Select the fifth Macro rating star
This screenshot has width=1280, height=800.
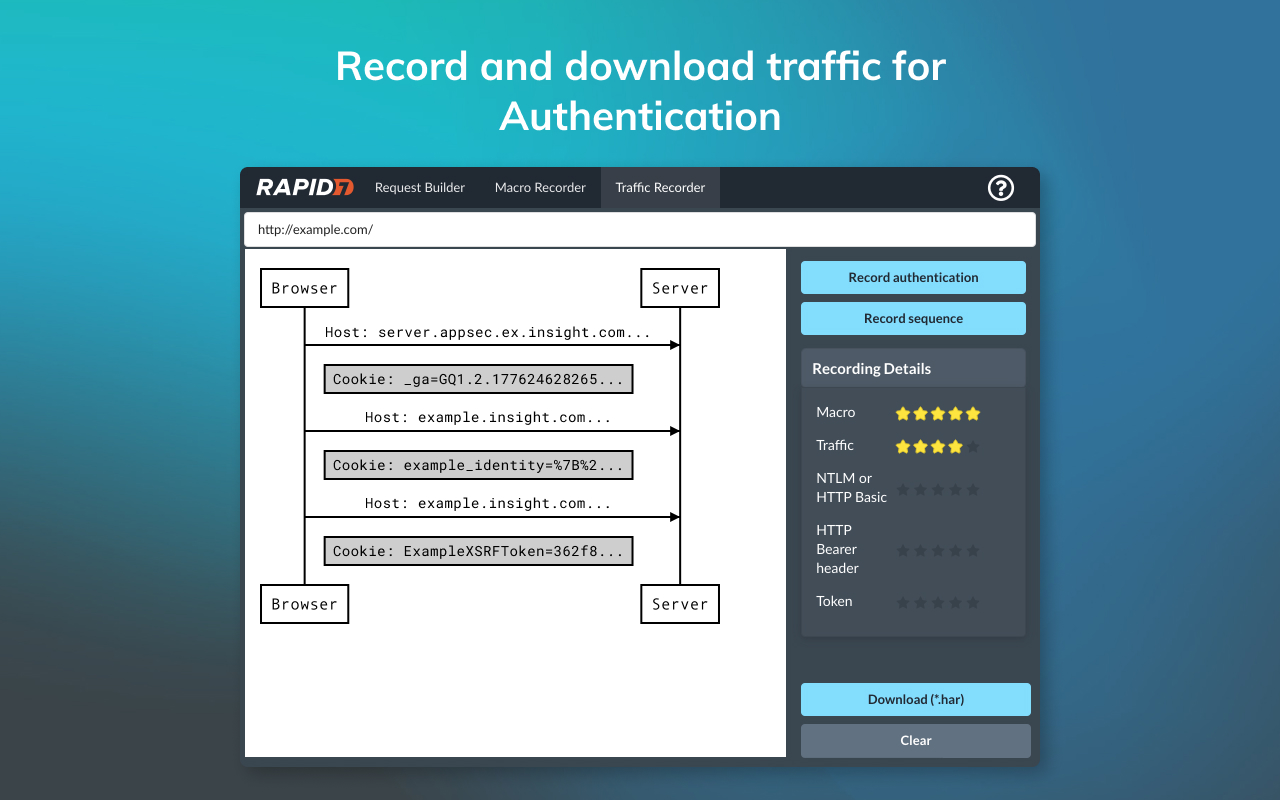972,413
